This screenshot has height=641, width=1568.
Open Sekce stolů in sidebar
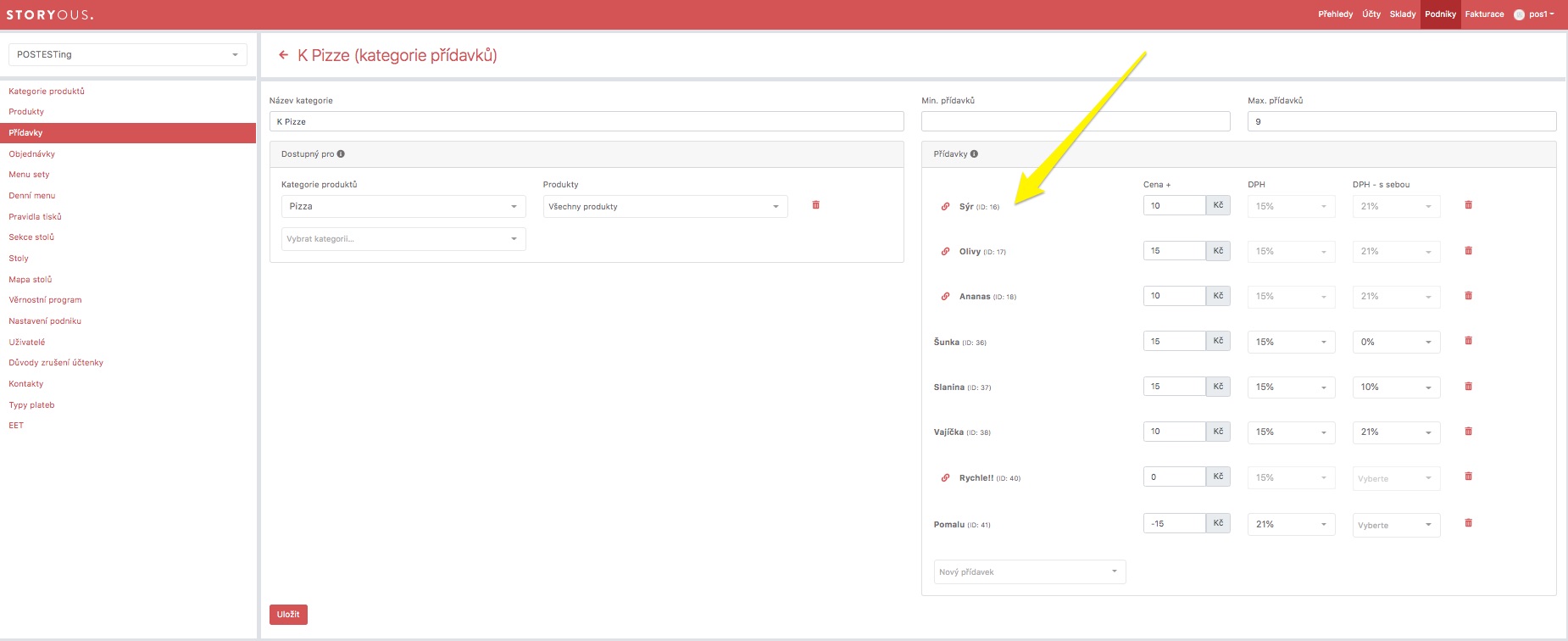(x=31, y=237)
